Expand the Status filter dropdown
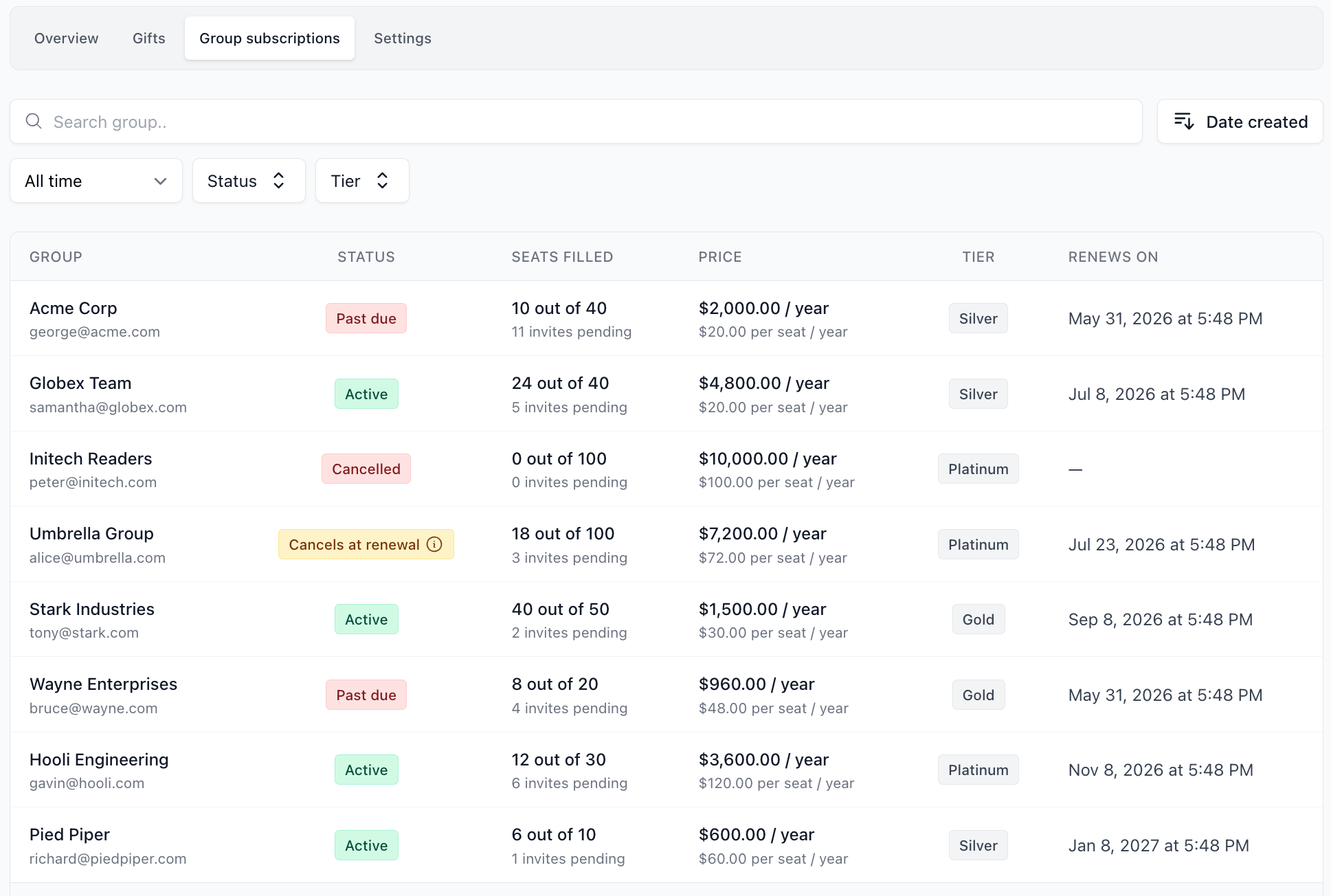This screenshot has height=896, width=1331. (x=249, y=181)
